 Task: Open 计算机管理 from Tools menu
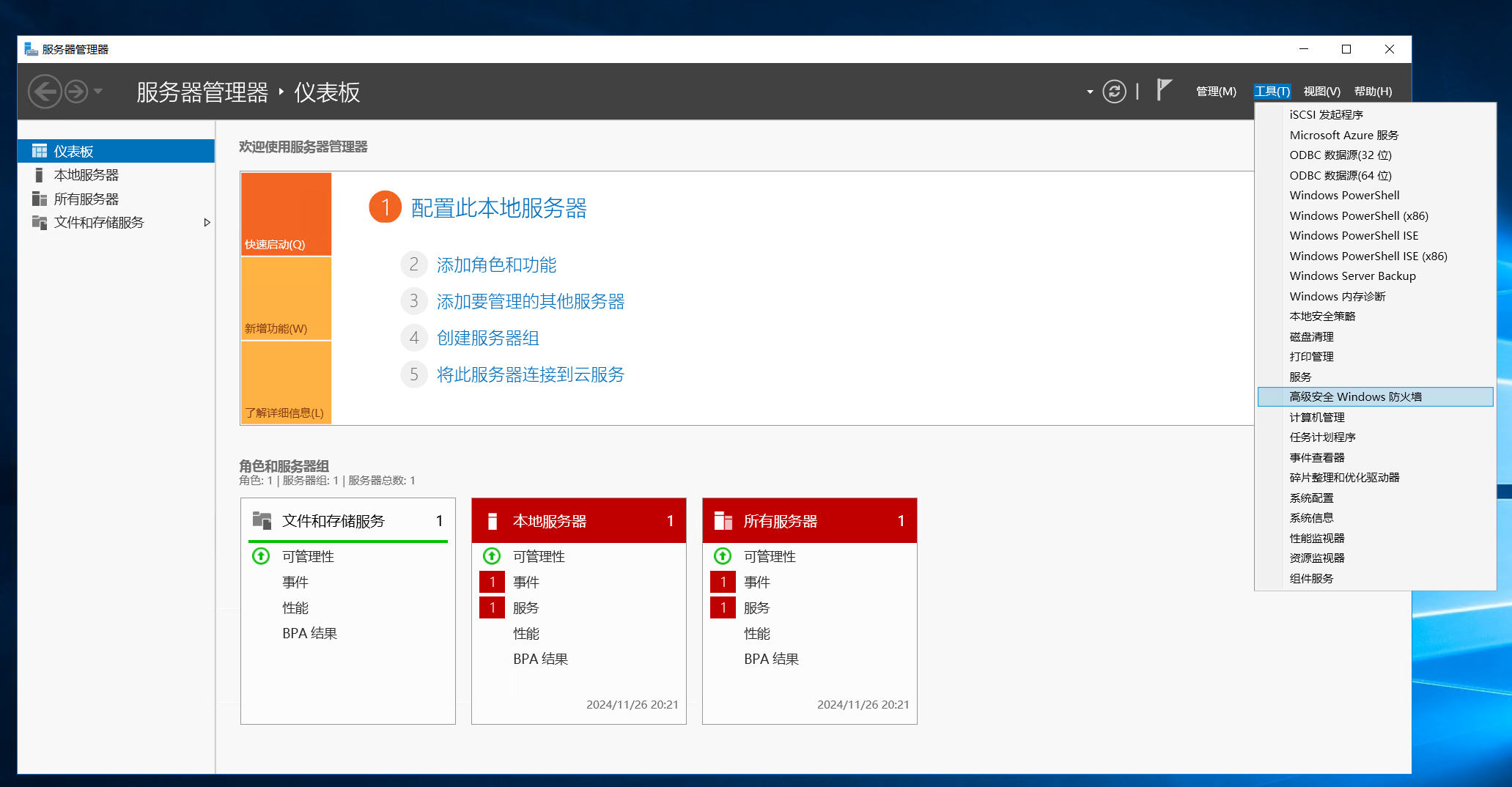(1376, 417)
